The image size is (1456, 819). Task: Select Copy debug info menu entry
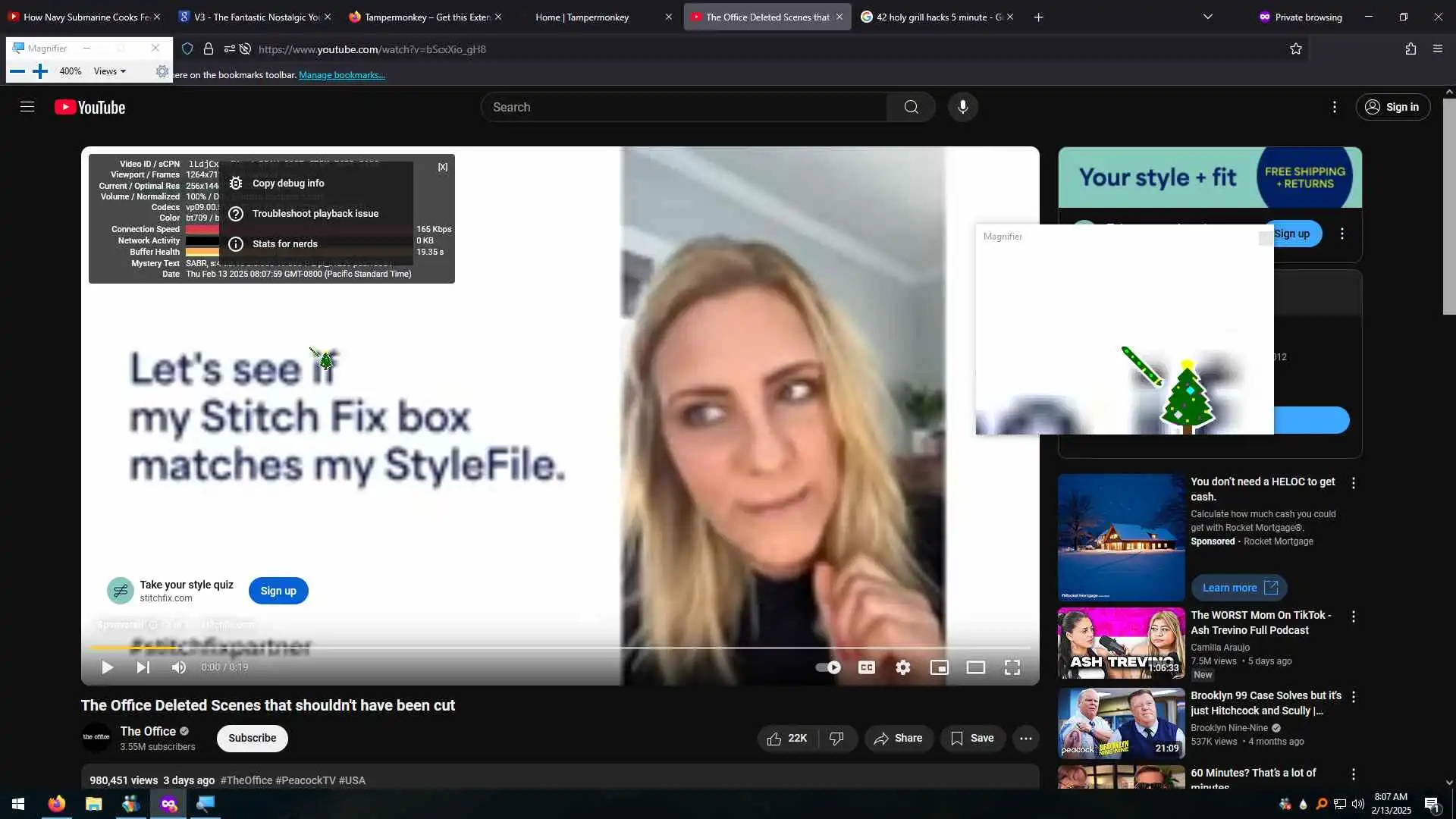click(288, 183)
